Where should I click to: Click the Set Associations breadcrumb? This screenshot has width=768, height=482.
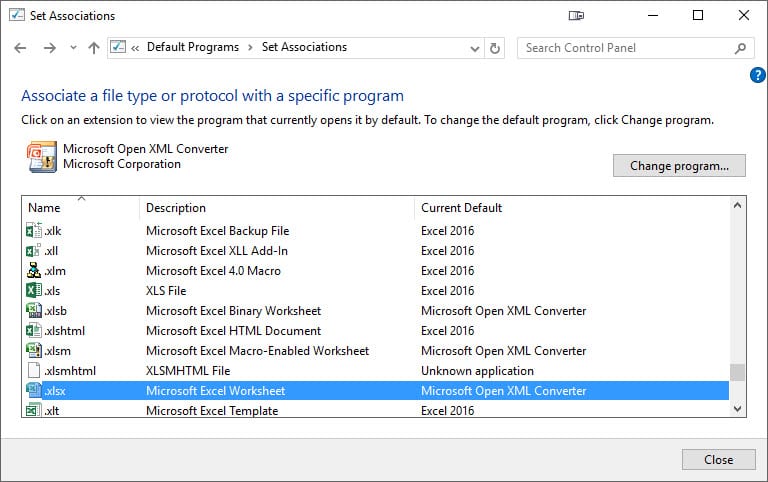click(x=304, y=47)
